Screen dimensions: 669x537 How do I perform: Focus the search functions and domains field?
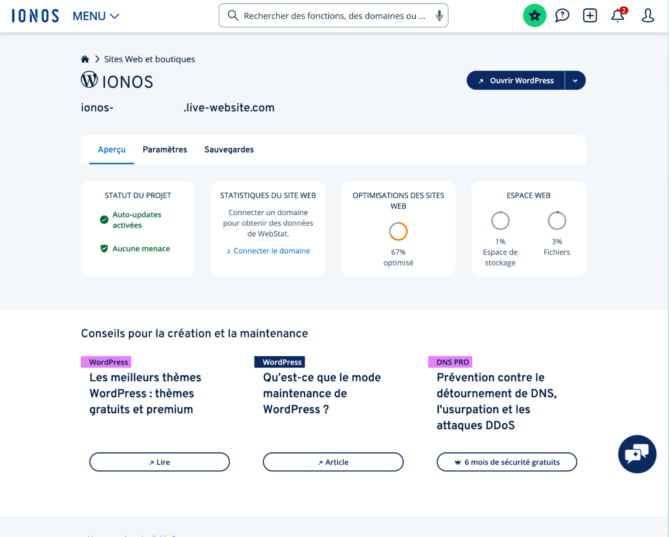[333, 16]
